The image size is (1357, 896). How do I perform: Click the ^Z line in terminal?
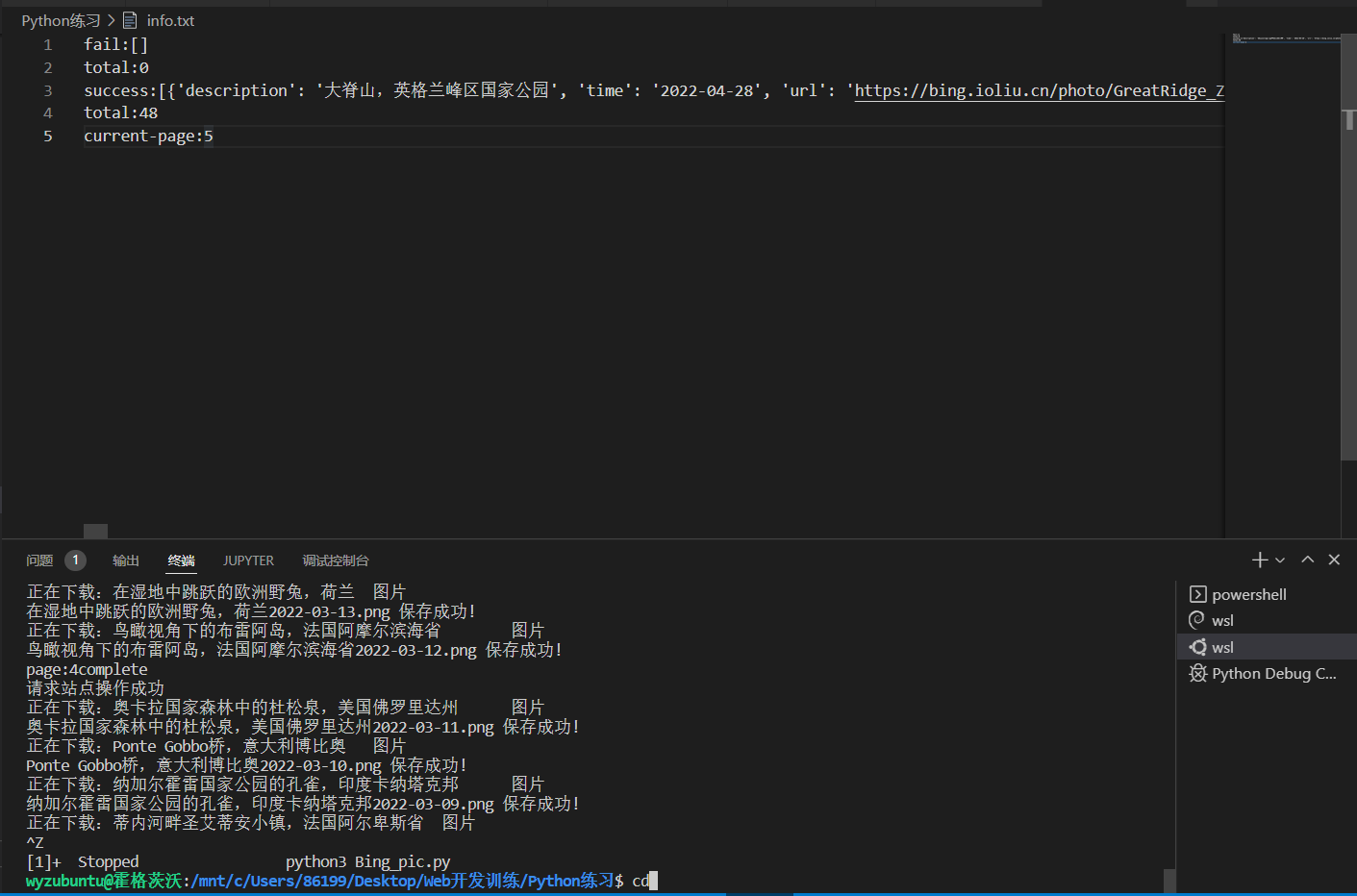(35, 842)
